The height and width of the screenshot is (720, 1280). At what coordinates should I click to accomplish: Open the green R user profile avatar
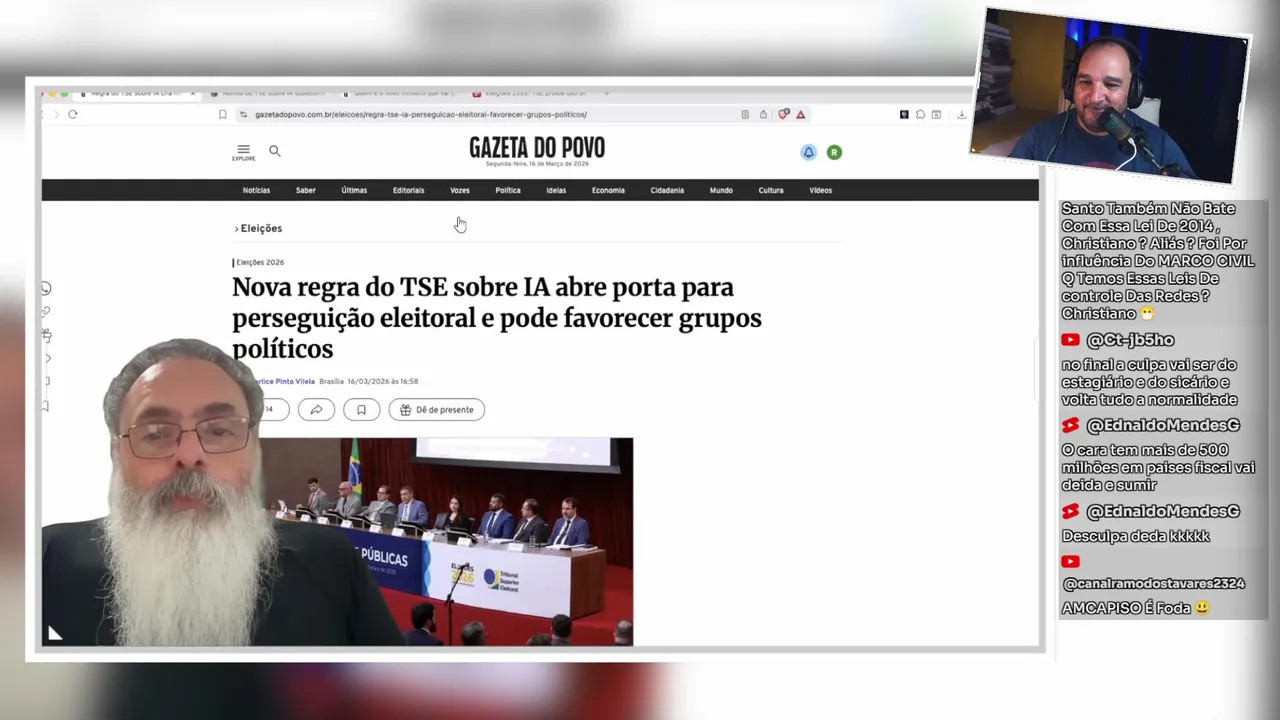[x=834, y=152]
